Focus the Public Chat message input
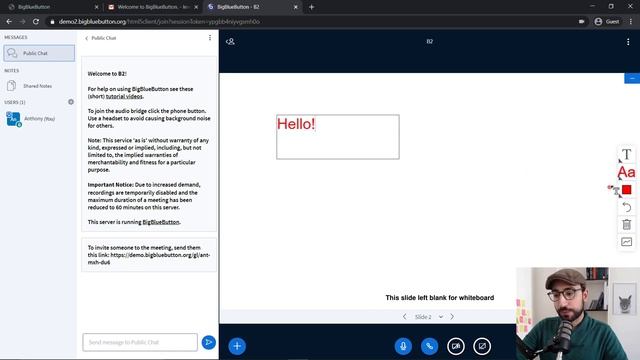 tap(140, 342)
